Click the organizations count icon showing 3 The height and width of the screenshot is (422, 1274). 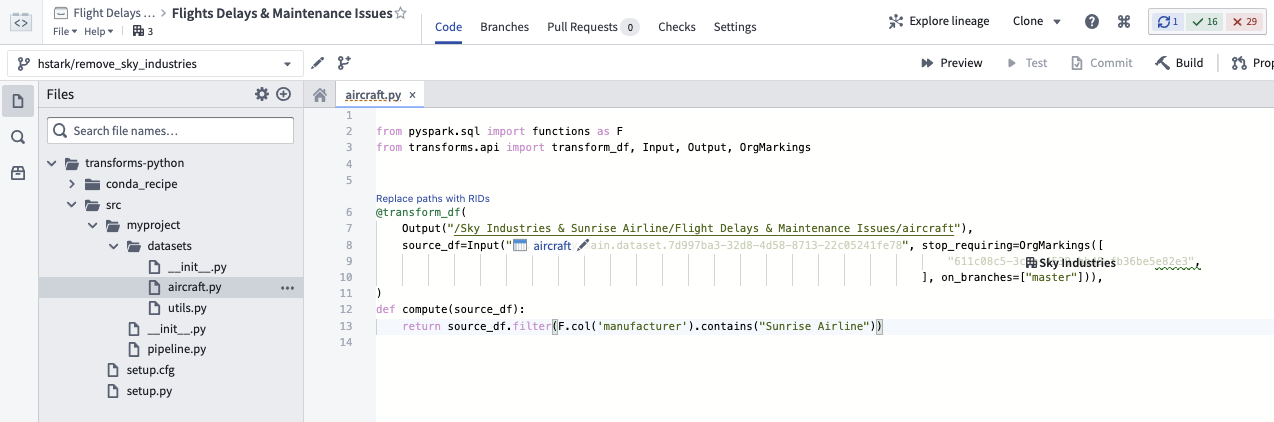pos(143,32)
